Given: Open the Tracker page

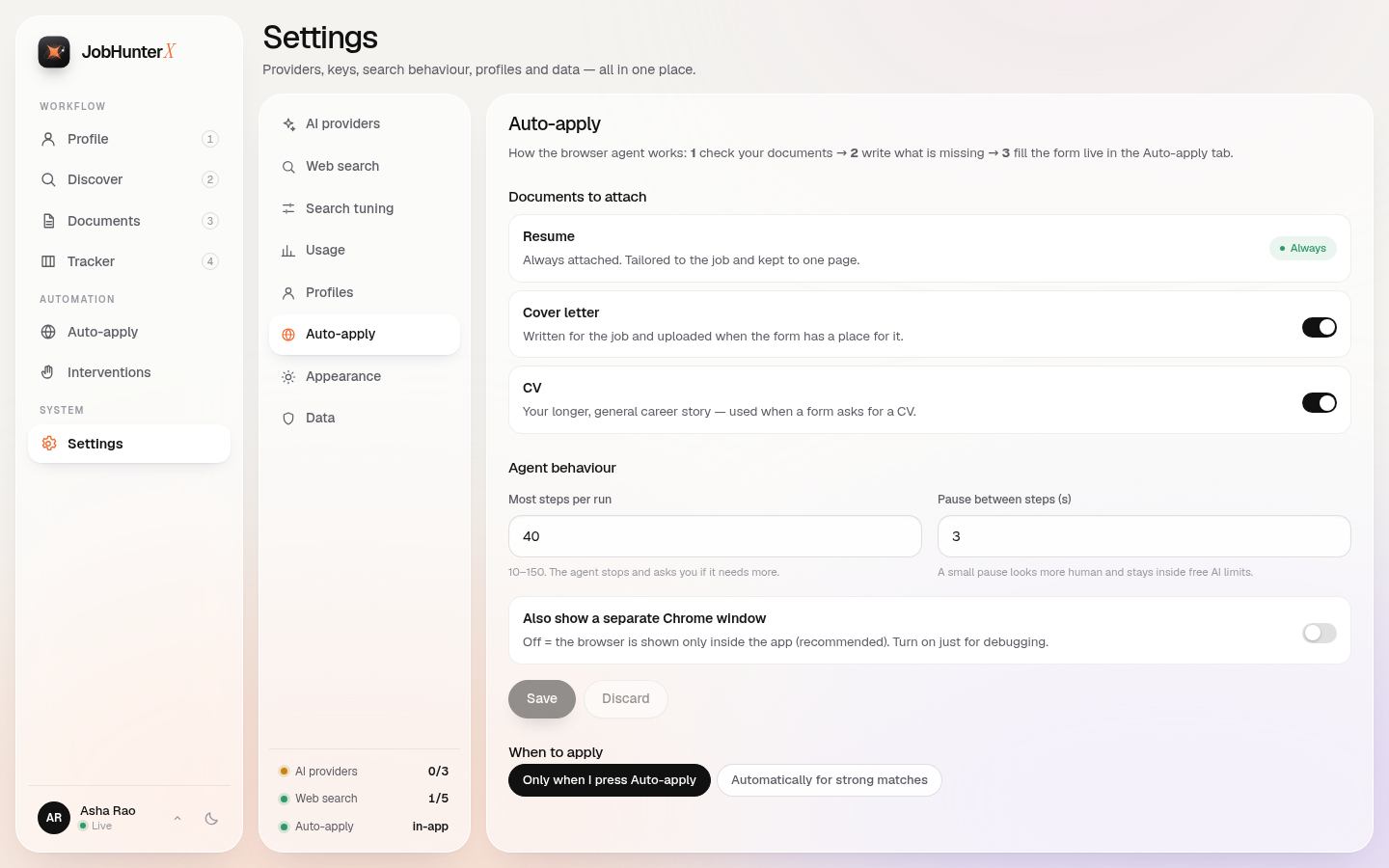Looking at the screenshot, I should [x=129, y=261].
